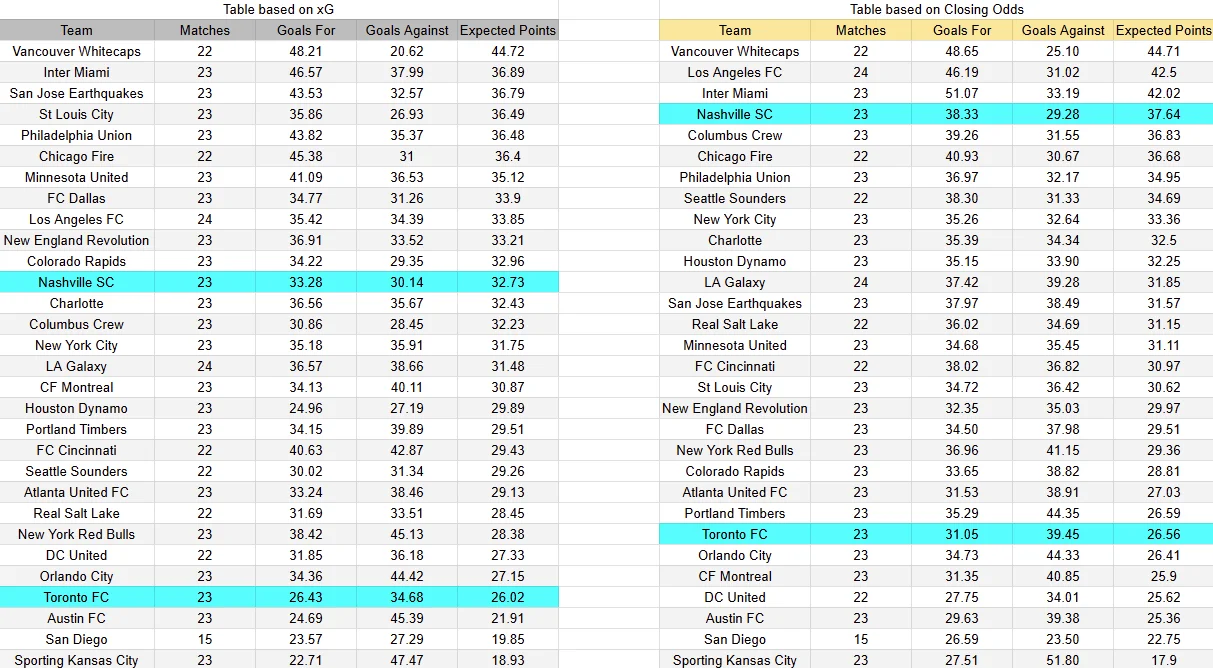
Task: Select the gray Goals For header cell
Action: tap(306, 30)
